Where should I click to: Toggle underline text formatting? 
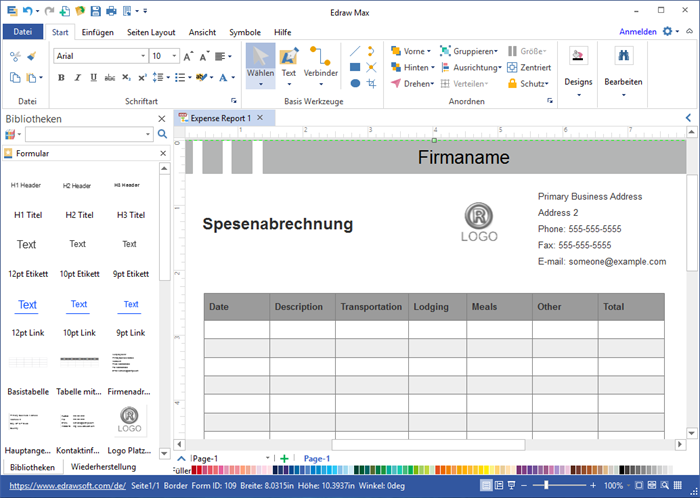pyautogui.click(x=90, y=77)
